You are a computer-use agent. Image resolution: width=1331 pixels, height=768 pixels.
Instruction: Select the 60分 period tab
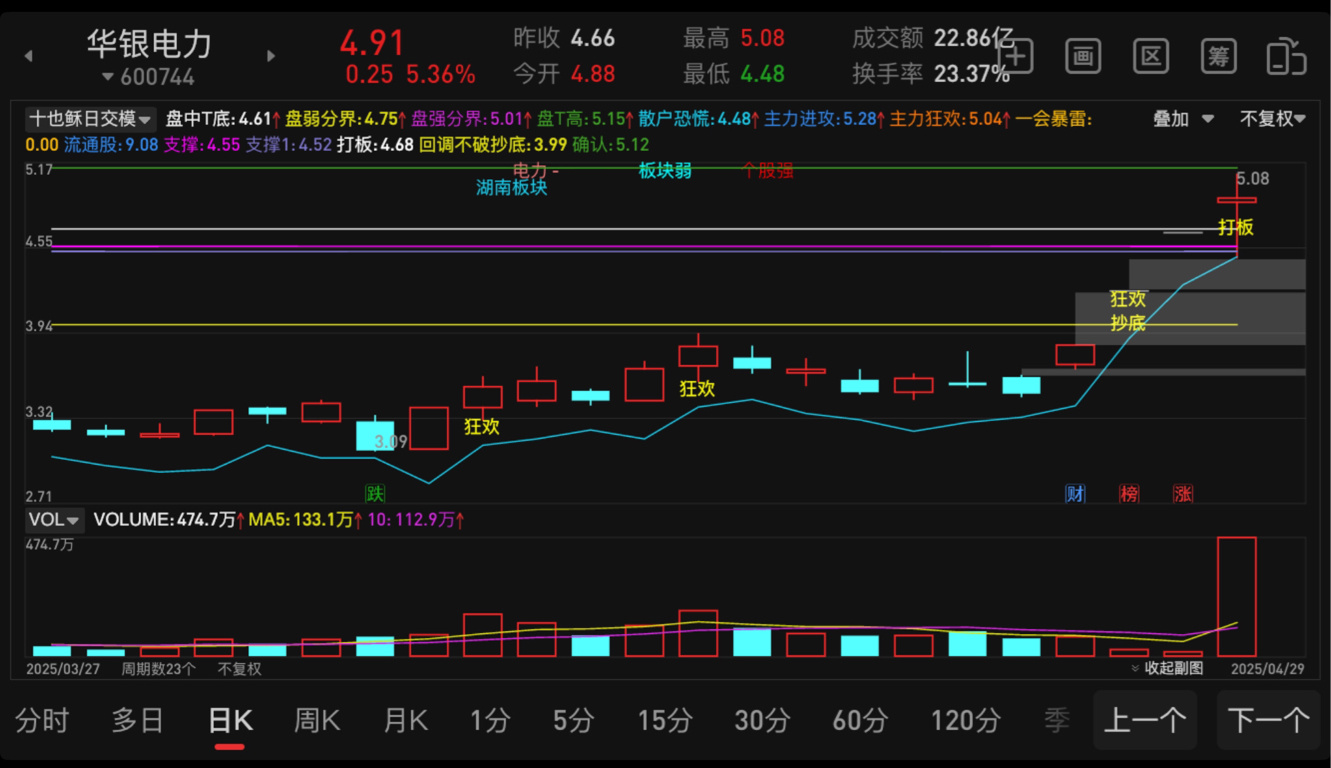click(x=860, y=720)
